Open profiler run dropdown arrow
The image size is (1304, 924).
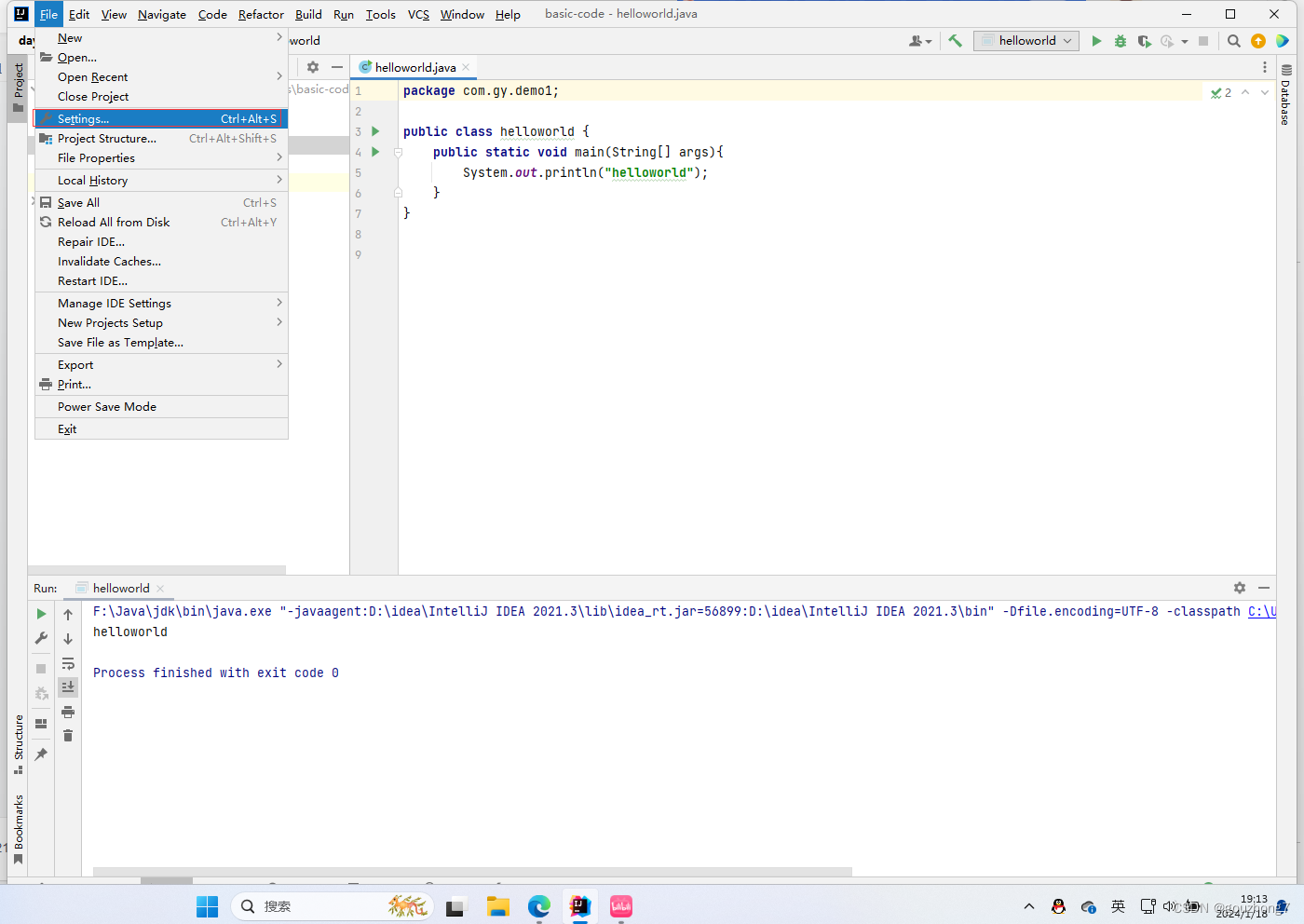1185,41
